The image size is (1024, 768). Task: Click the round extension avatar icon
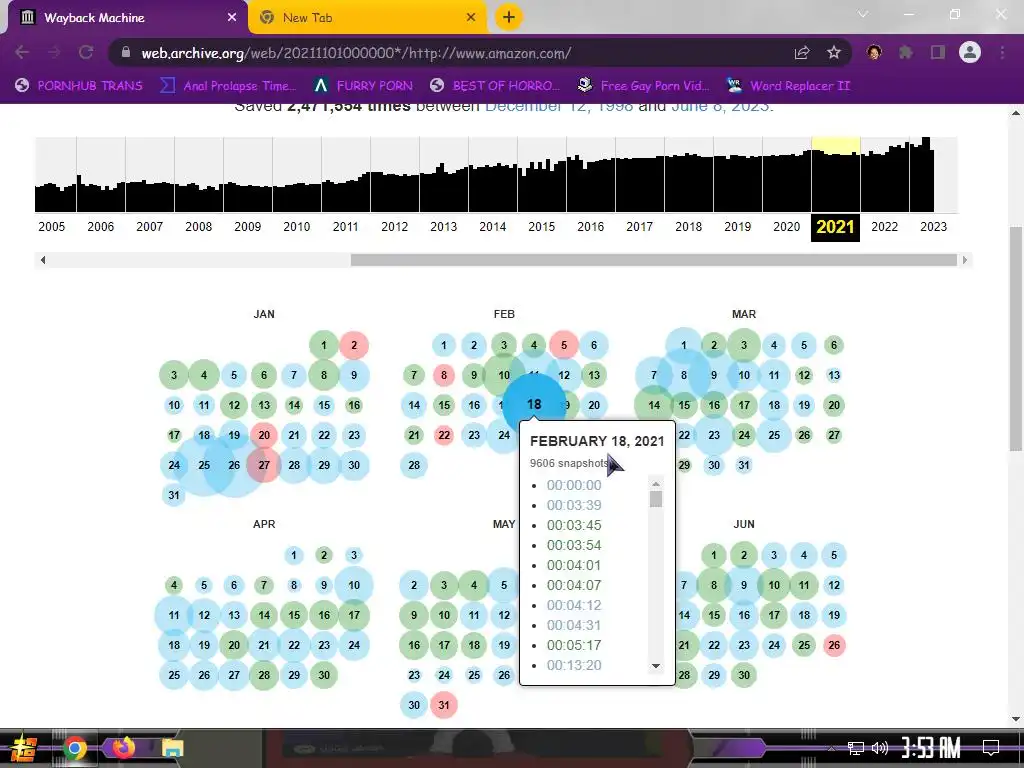point(874,52)
